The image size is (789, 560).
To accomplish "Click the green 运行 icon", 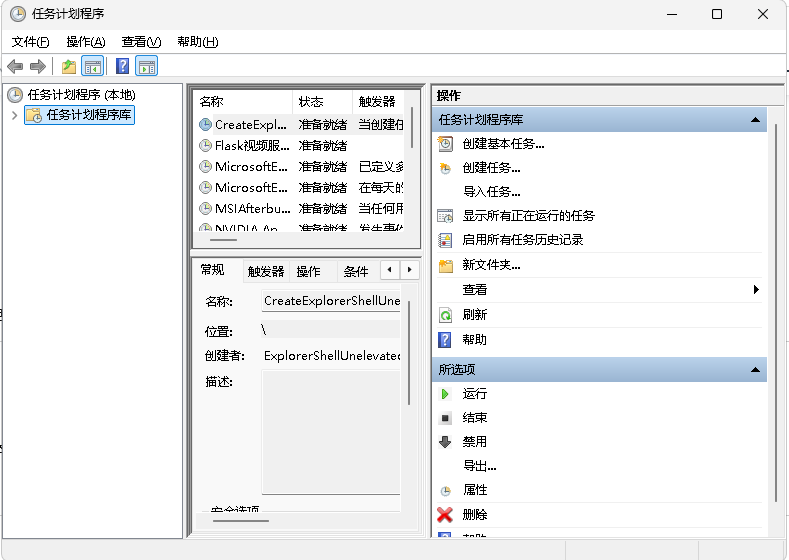I will 446,394.
